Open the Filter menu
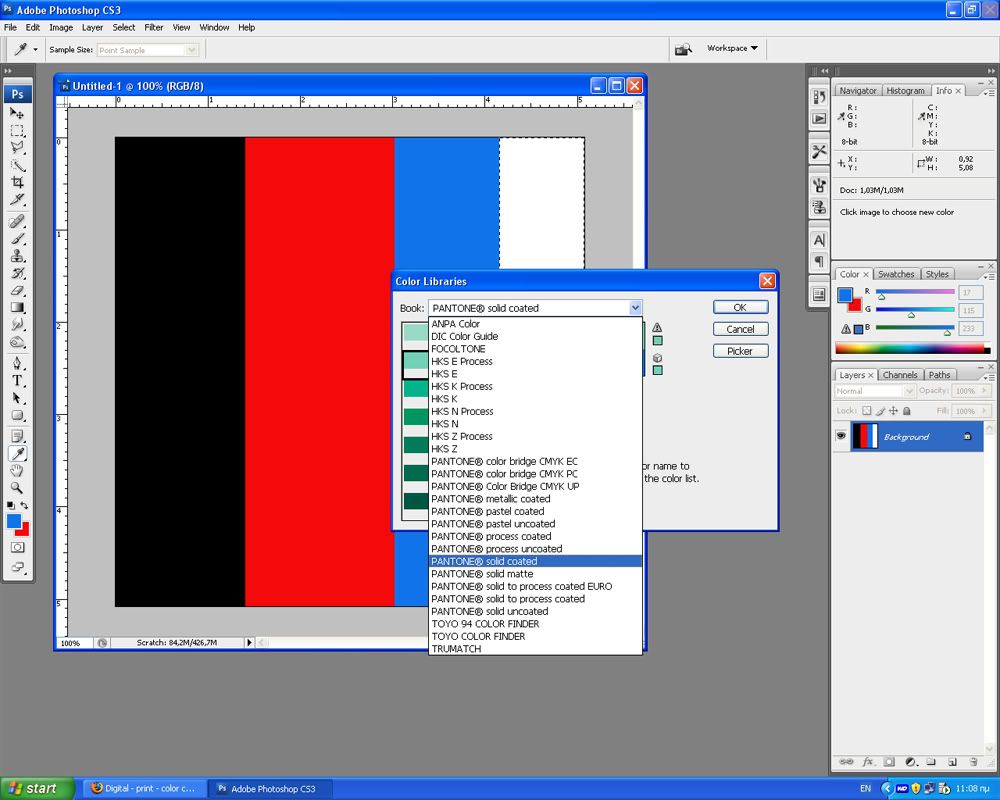Viewport: 1000px width, 800px height. [153, 27]
